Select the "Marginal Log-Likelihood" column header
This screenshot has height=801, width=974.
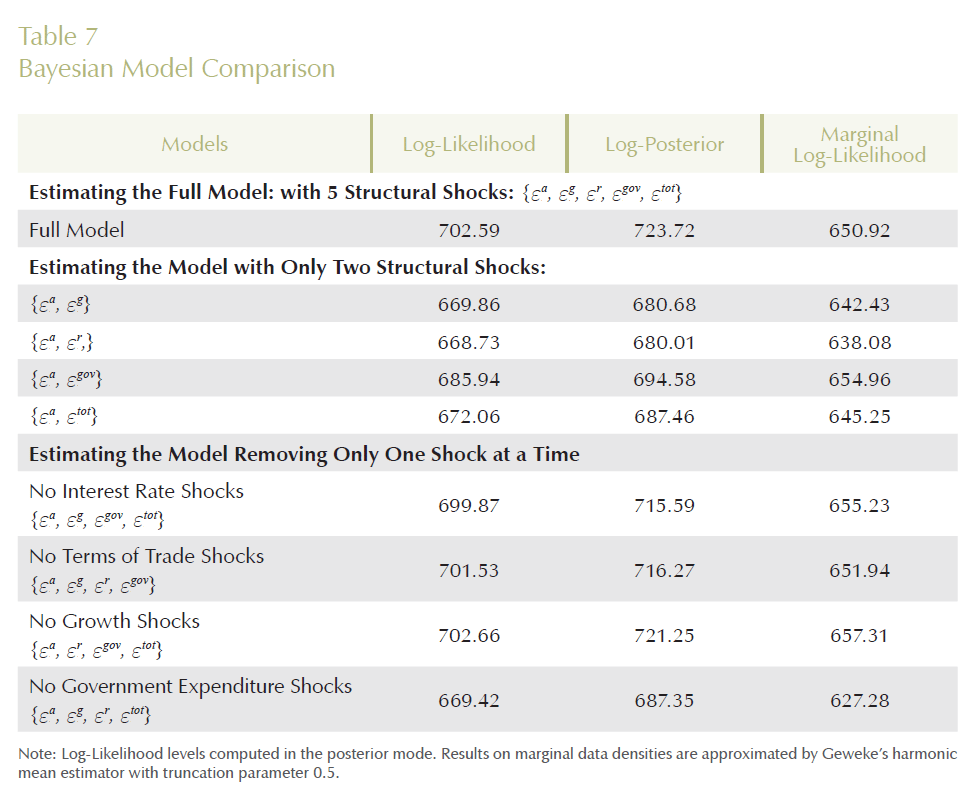[x=859, y=144]
